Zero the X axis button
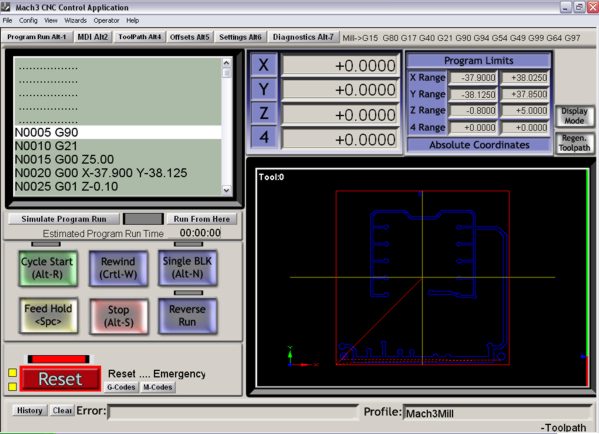The height and width of the screenshot is (434, 599). (264, 65)
